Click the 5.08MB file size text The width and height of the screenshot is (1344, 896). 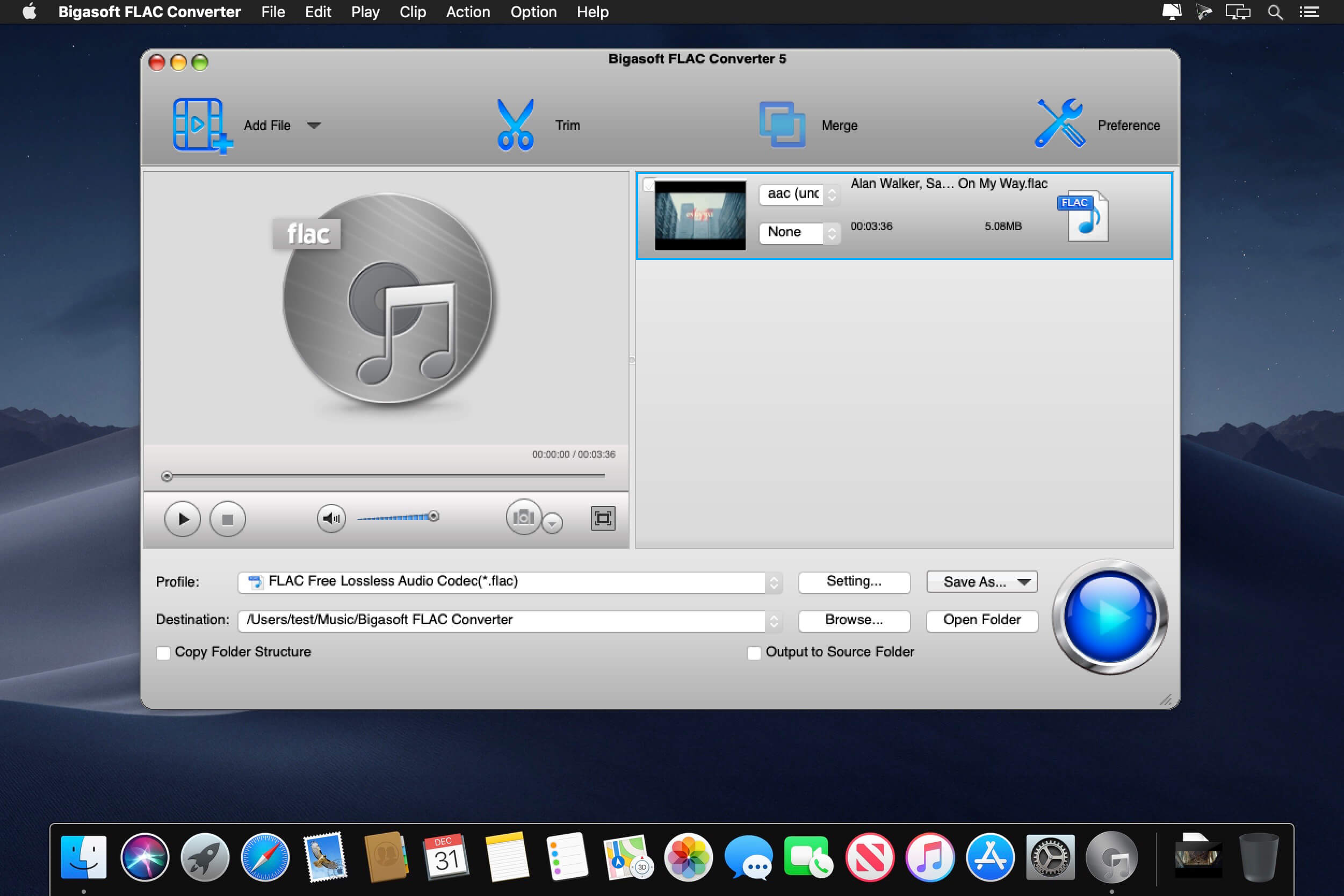click(x=1003, y=226)
